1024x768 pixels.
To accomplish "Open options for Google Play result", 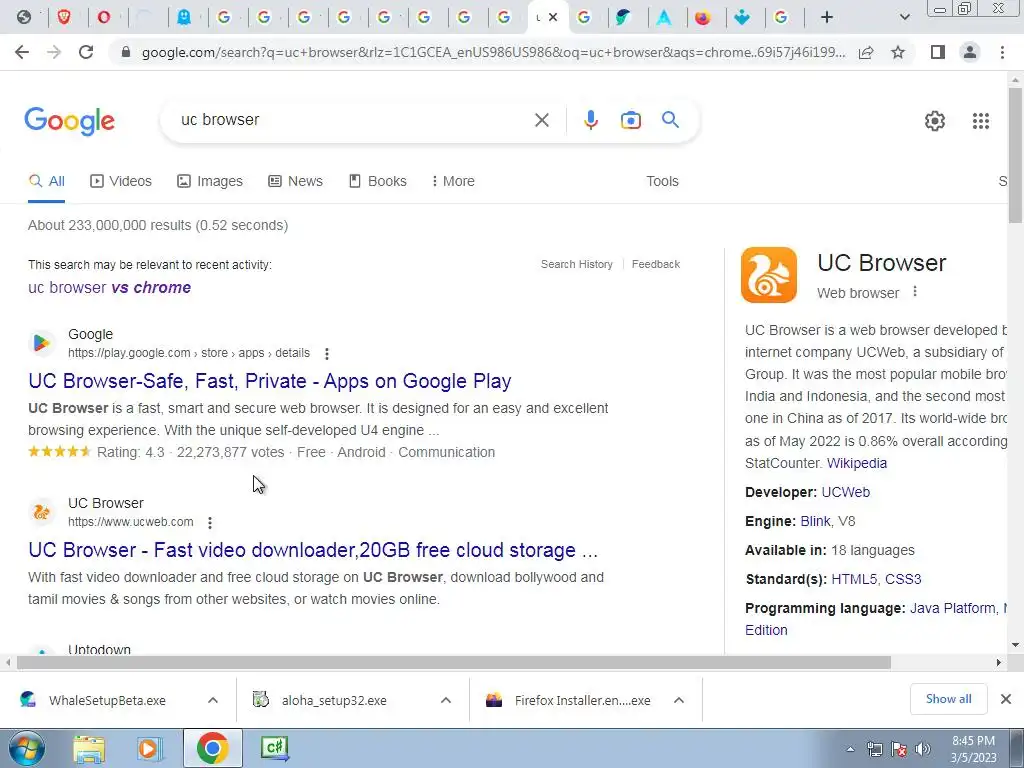I will pos(327,353).
